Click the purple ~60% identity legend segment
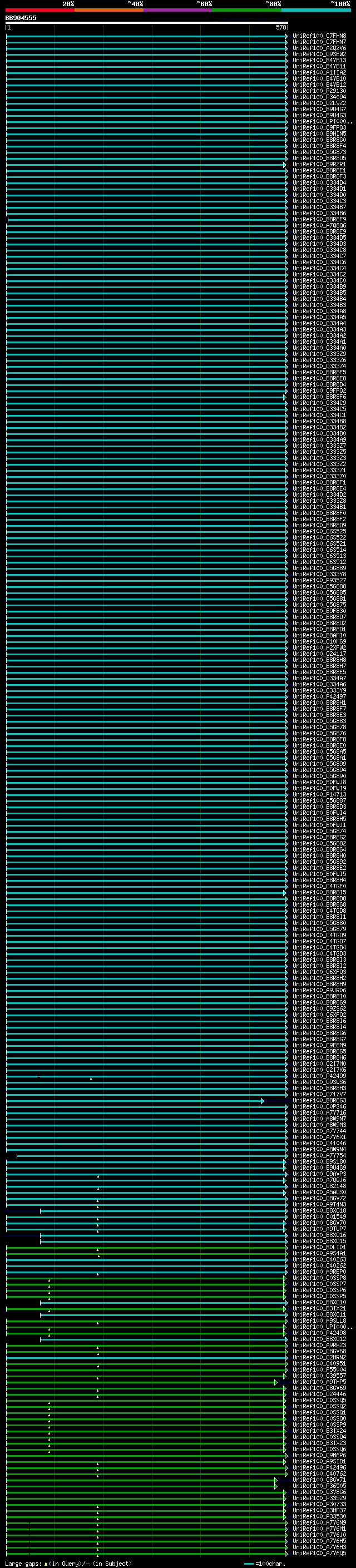 (x=179, y=10)
